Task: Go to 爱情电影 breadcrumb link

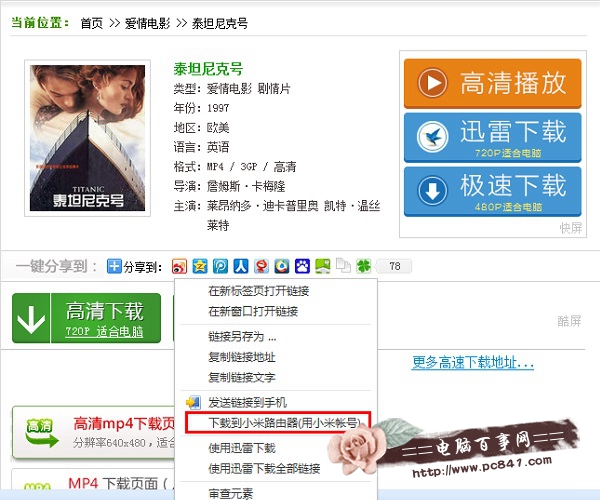Action: (x=147, y=23)
